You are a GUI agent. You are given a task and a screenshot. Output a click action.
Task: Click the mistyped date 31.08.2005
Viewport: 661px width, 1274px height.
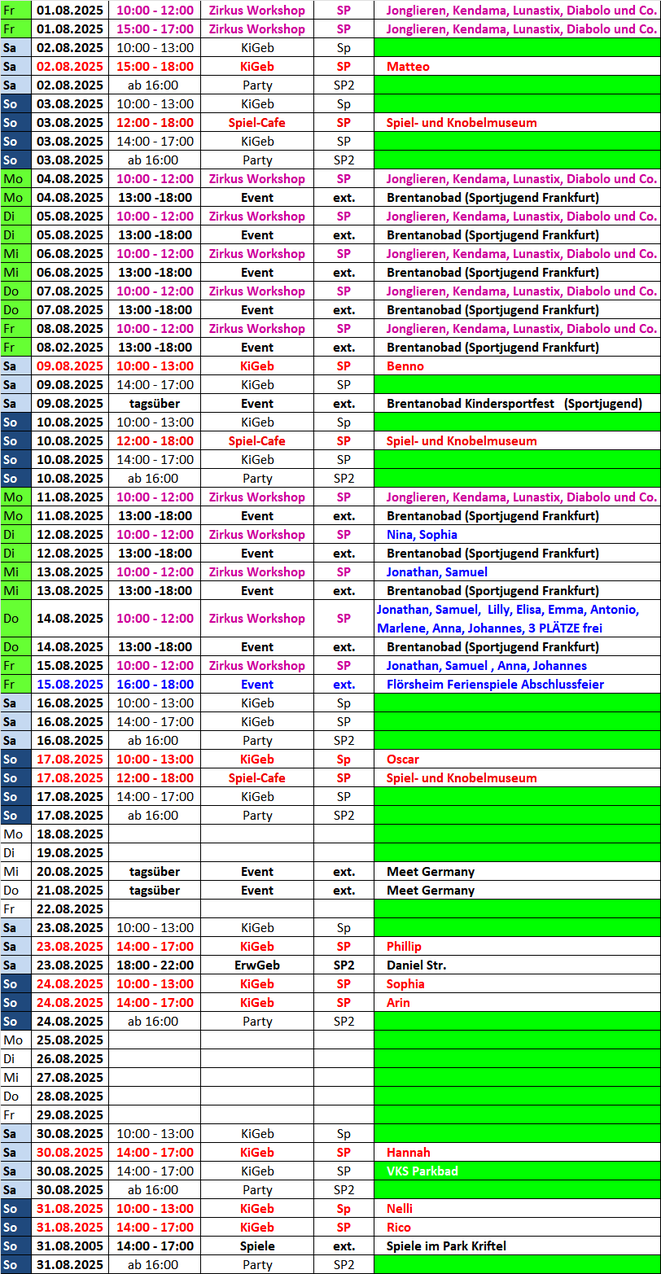coord(69,1246)
